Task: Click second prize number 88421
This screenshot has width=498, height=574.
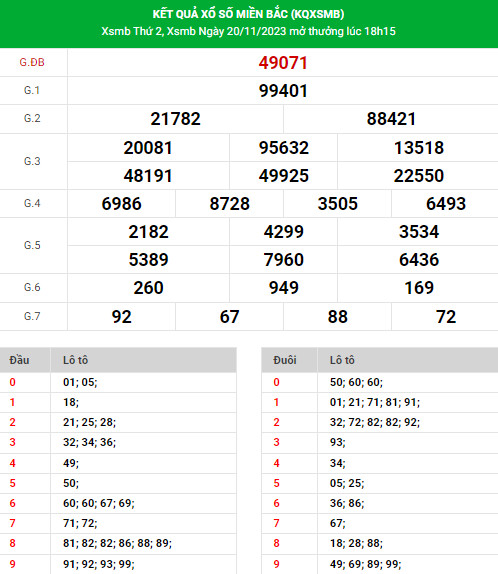Action: [391, 119]
